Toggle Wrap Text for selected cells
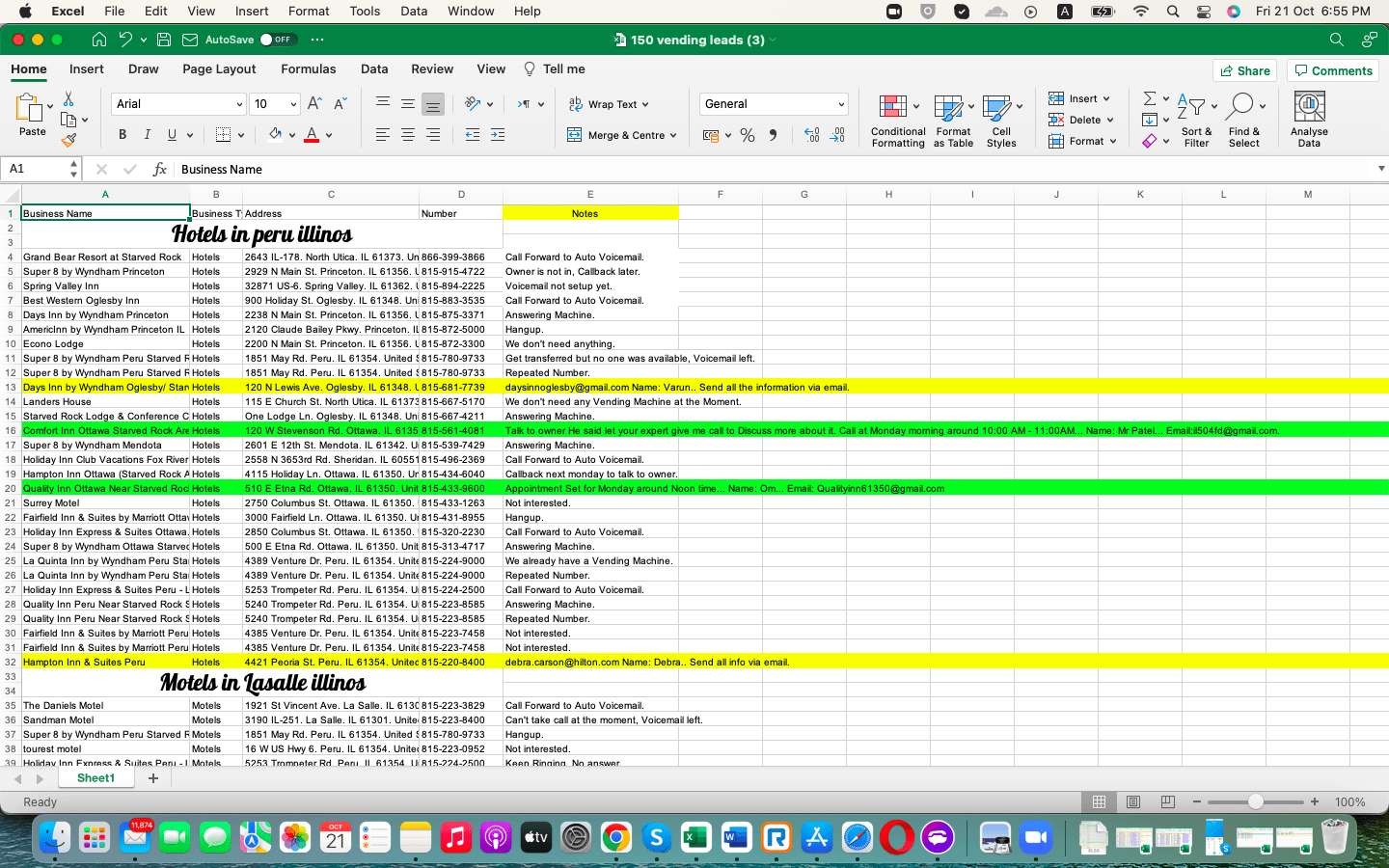1389x868 pixels. [609, 104]
